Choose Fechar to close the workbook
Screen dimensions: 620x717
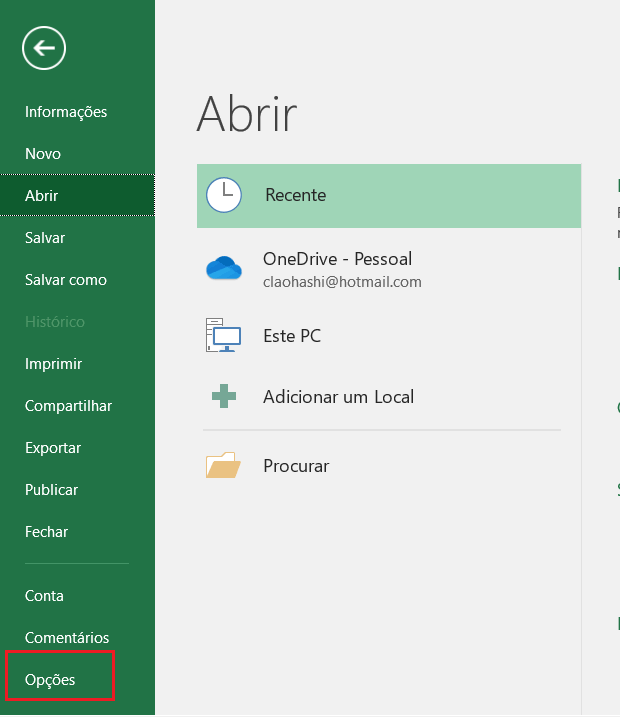pos(46,532)
